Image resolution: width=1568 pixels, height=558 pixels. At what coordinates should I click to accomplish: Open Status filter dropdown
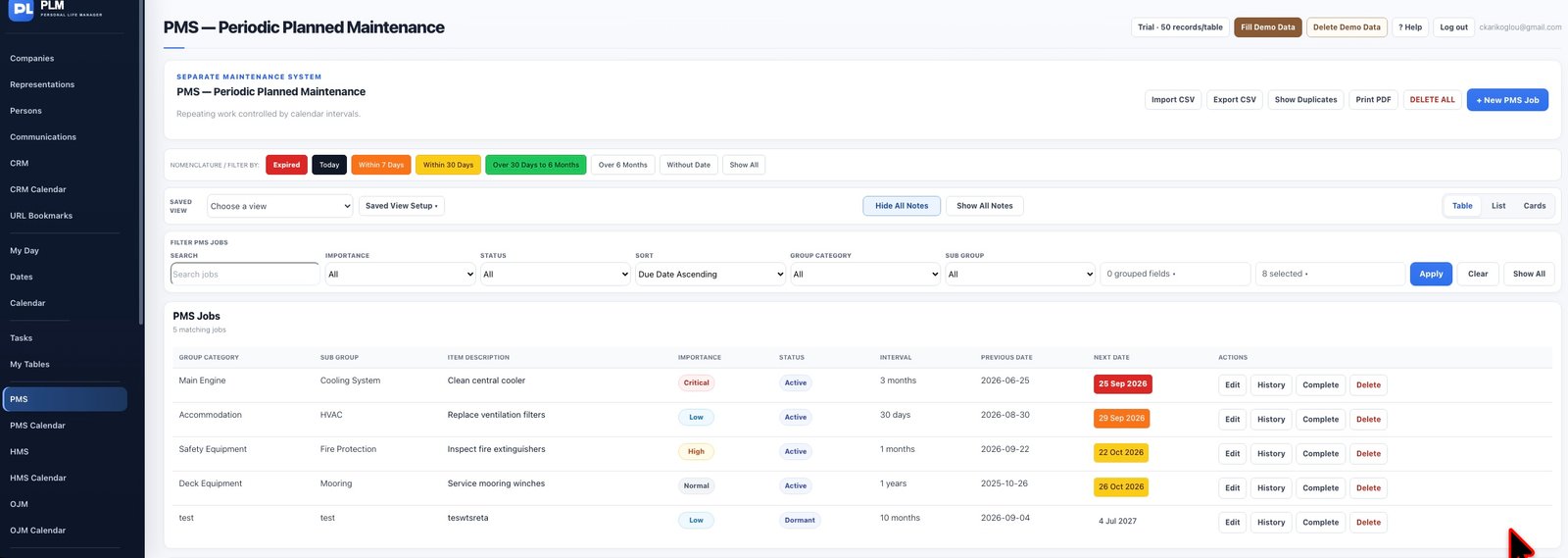[x=556, y=275]
